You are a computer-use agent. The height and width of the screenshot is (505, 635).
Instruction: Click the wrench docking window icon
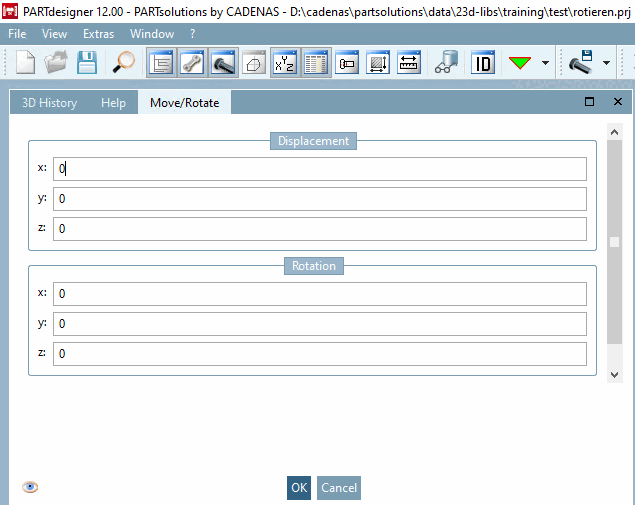tap(192, 63)
